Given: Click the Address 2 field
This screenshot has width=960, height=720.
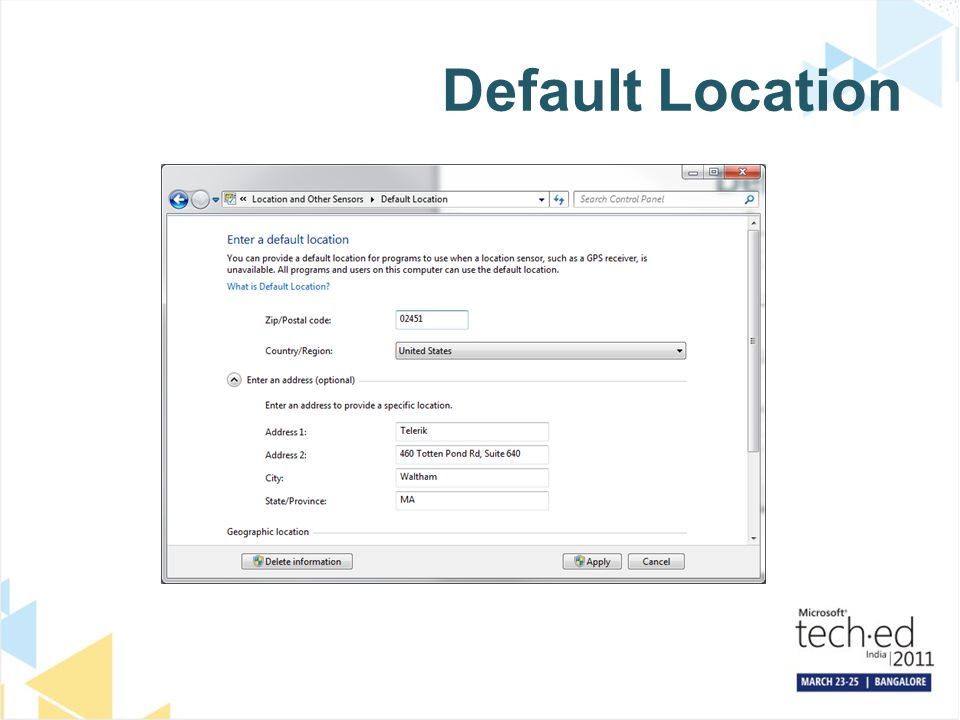Looking at the screenshot, I should (472, 455).
